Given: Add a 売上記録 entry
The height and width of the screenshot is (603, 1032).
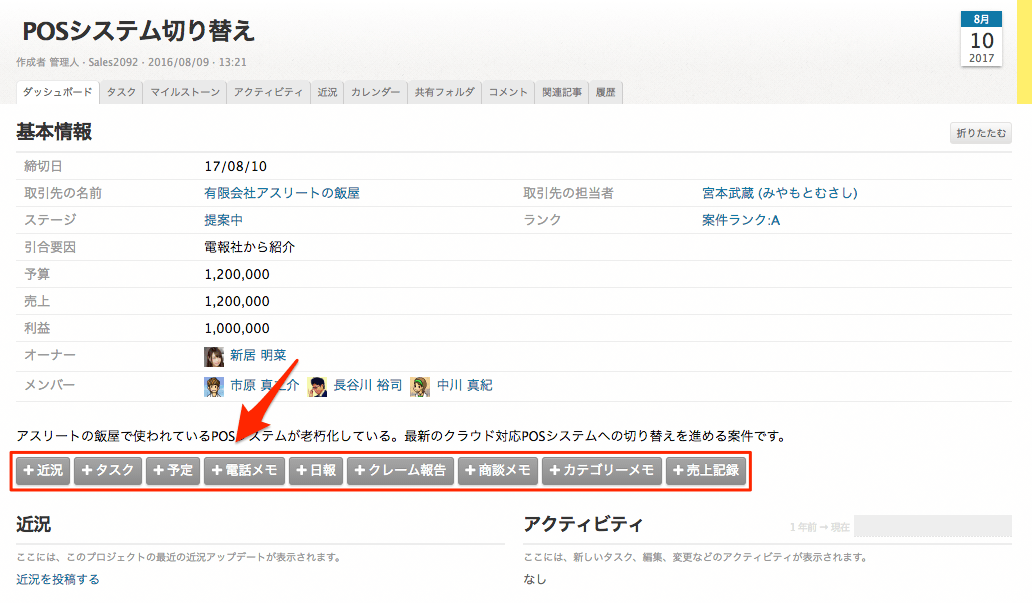Looking at the screenshot, I should click(x=706, y=471).
